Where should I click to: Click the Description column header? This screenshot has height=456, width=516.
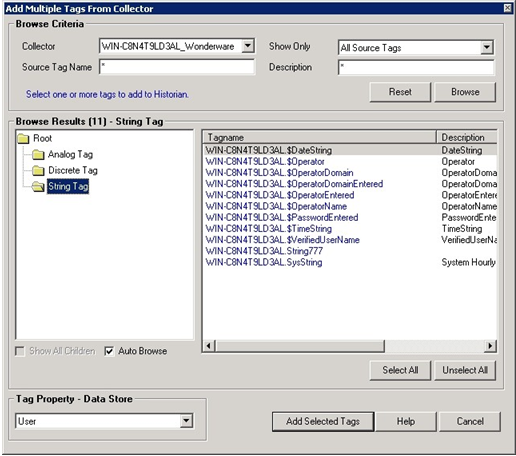coord(467,137)
